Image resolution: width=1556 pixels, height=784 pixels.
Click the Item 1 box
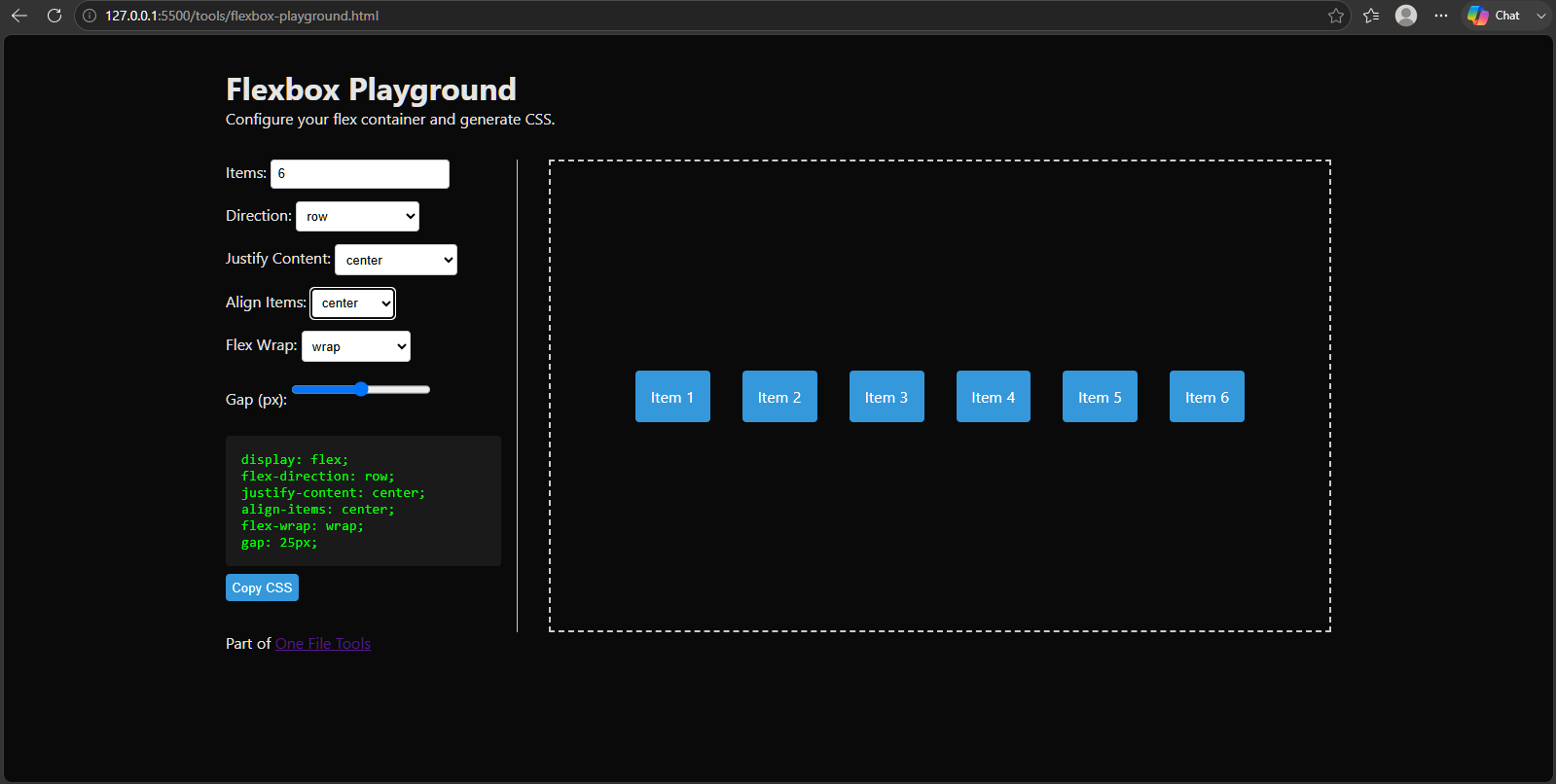[x=672, y=397]
